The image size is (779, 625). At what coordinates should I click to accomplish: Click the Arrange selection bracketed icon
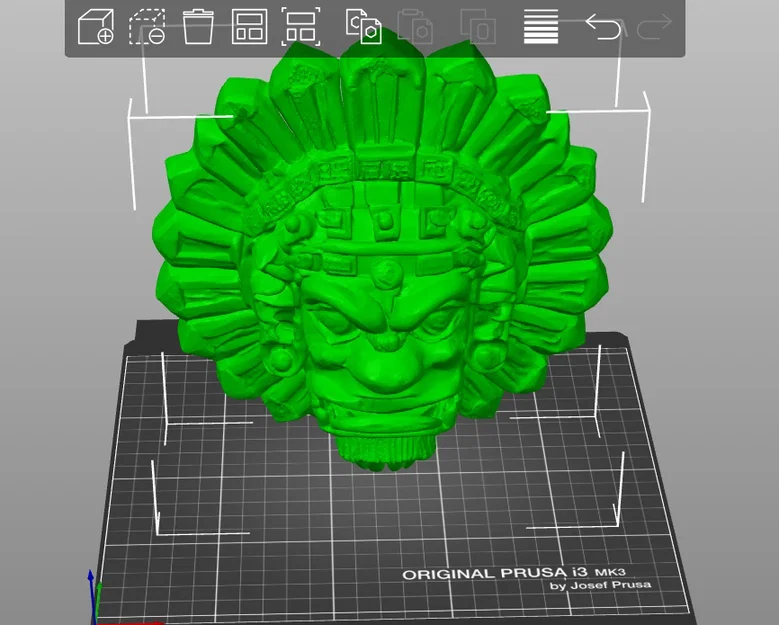[x=301, y=27]
